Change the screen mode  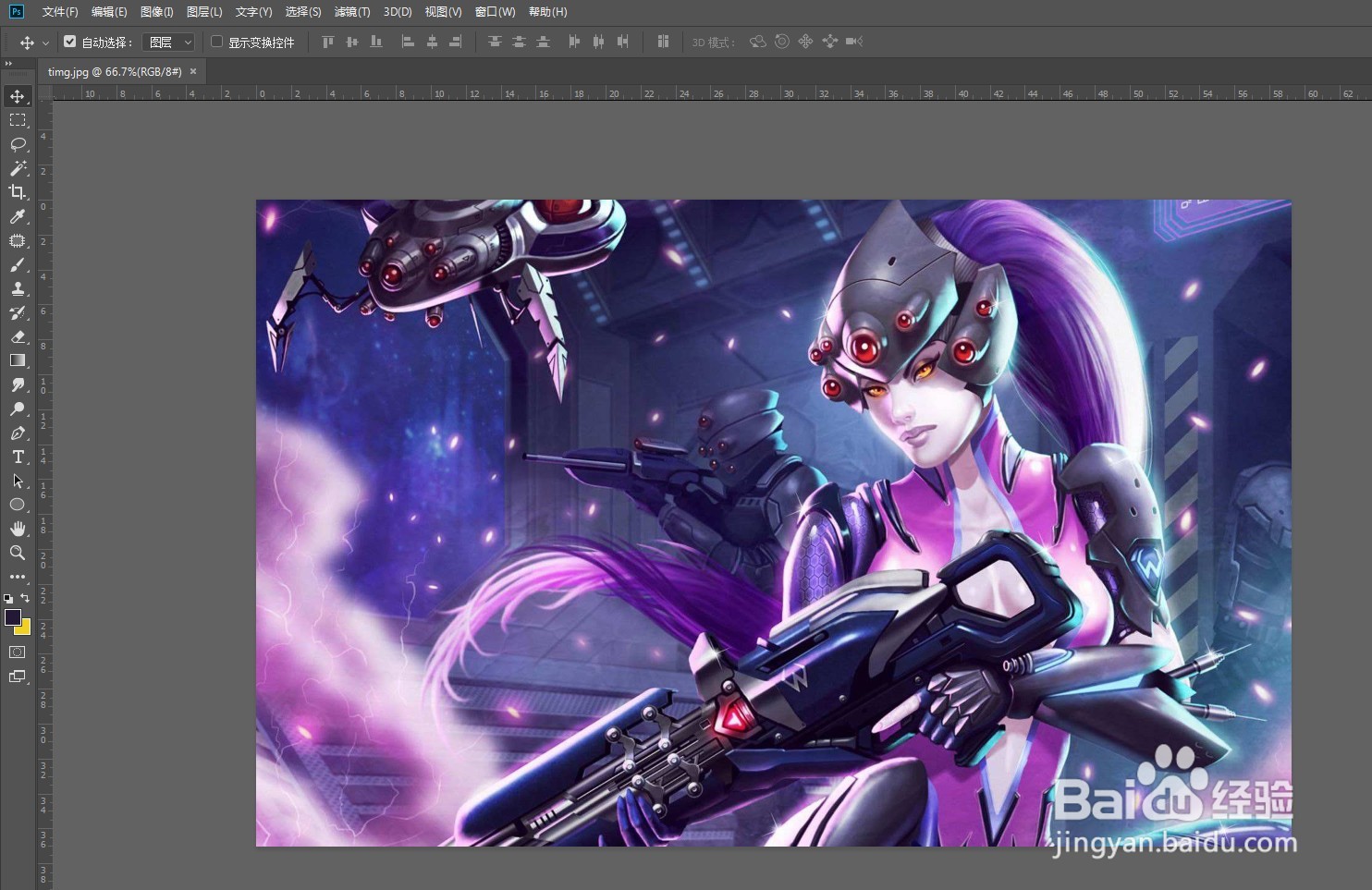(18, 677)
